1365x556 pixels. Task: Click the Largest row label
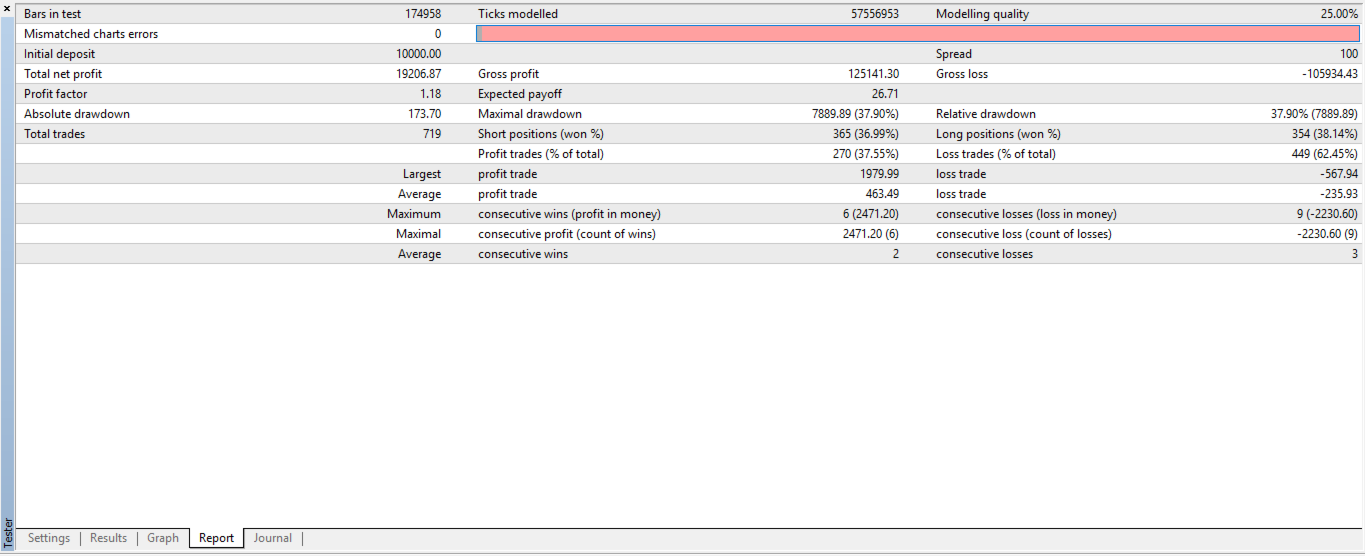[421, 174]
